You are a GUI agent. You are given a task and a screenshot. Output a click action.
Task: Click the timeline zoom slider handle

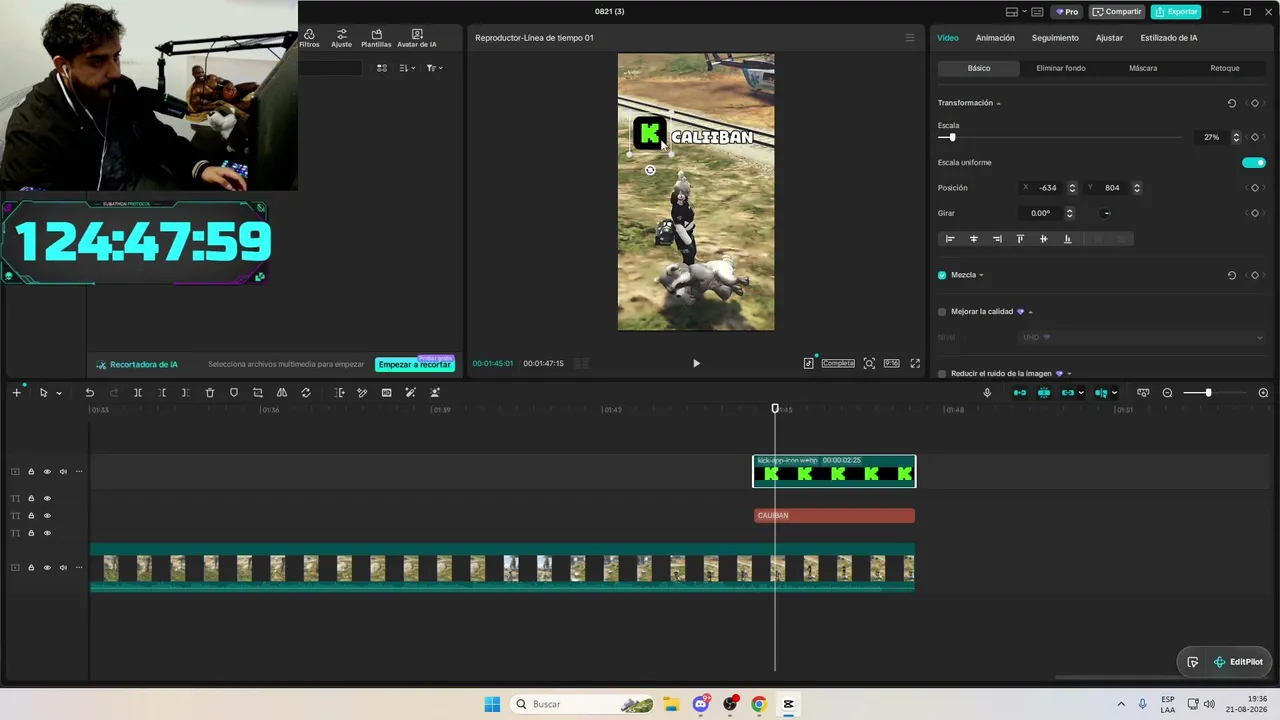(x=1208, y=393)
